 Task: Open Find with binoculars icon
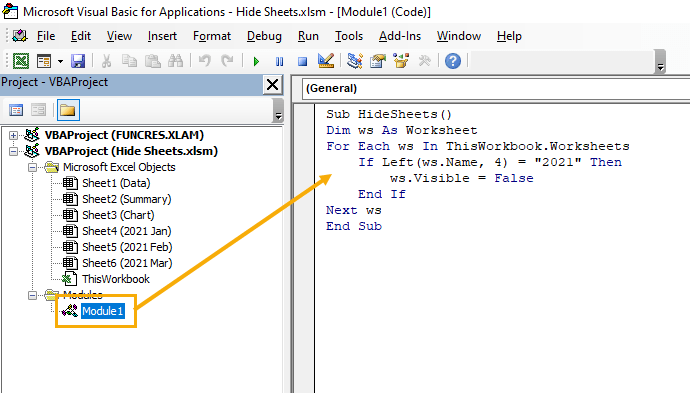(x=176, y=61)
